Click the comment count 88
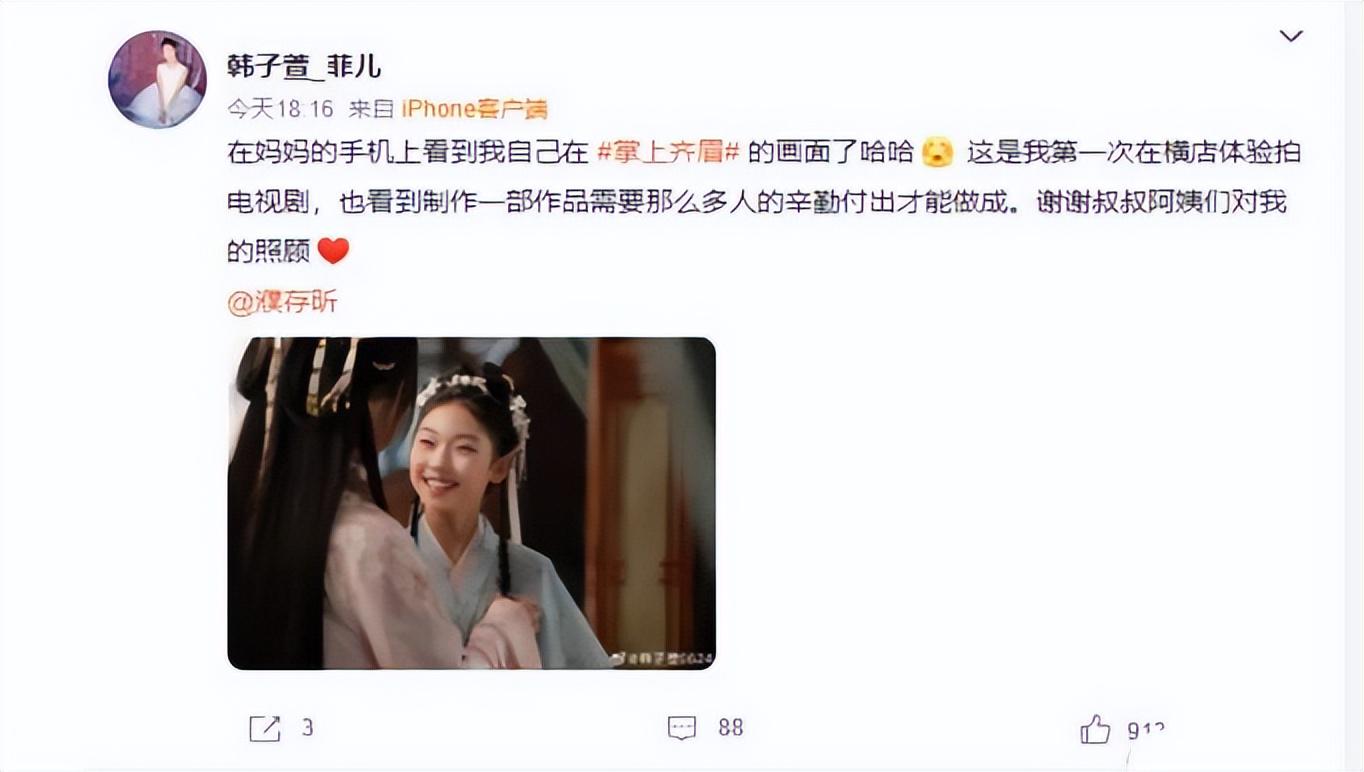The image size is (1364, 772). pyautogui.click(x=731, y=727)
